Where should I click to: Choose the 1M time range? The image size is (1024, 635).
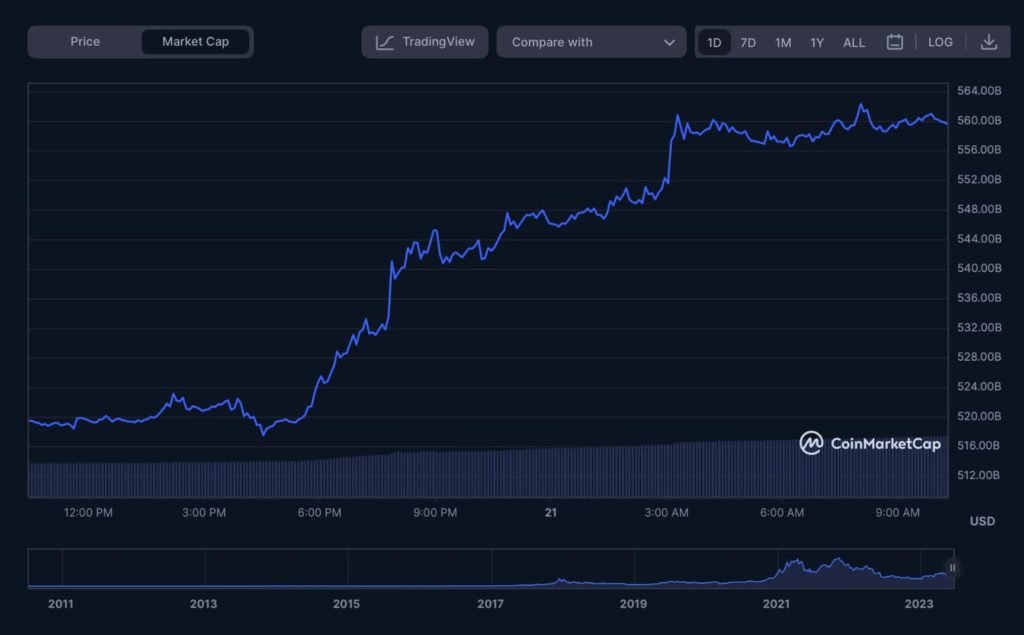click(x=783, y=42)
